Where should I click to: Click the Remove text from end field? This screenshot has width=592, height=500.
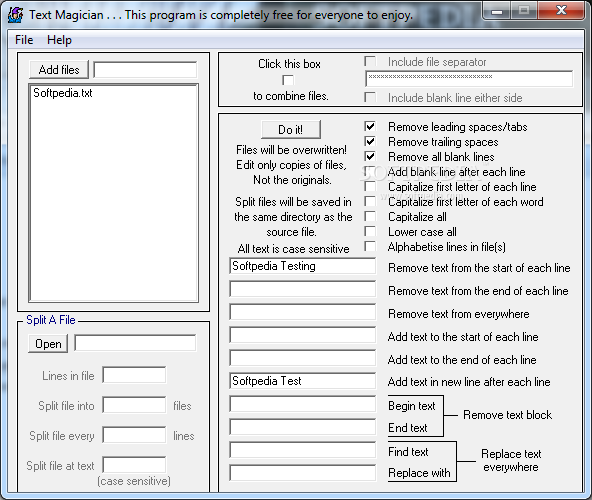tap(302, 289)
